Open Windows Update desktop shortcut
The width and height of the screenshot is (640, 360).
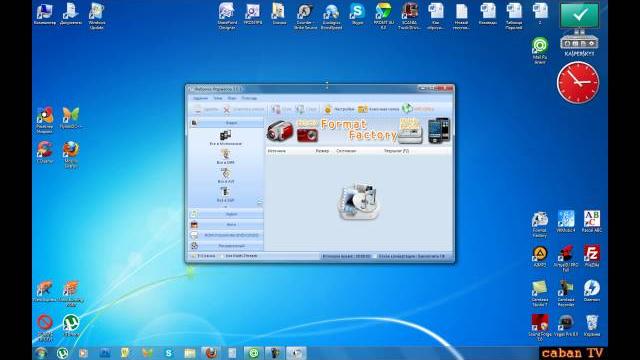pyautogui.click(x=97, y=16)
